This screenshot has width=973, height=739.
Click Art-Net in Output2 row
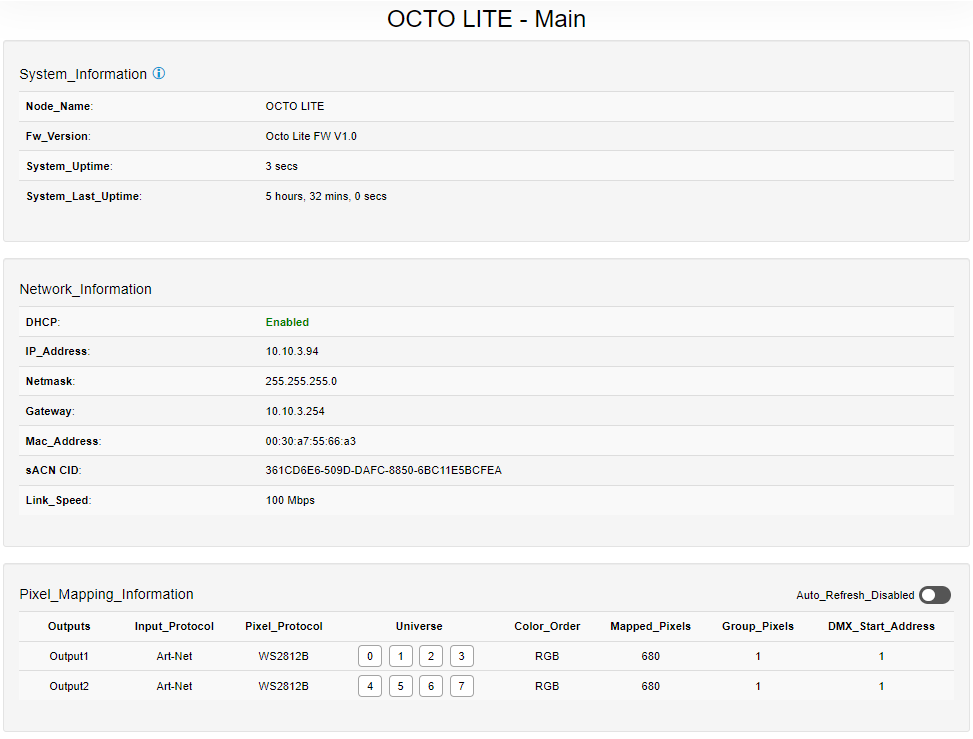pos(174,686)
